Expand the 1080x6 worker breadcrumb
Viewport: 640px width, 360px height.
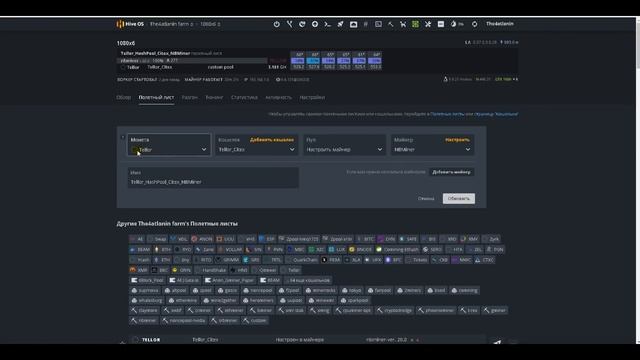[x=210, y=24]
